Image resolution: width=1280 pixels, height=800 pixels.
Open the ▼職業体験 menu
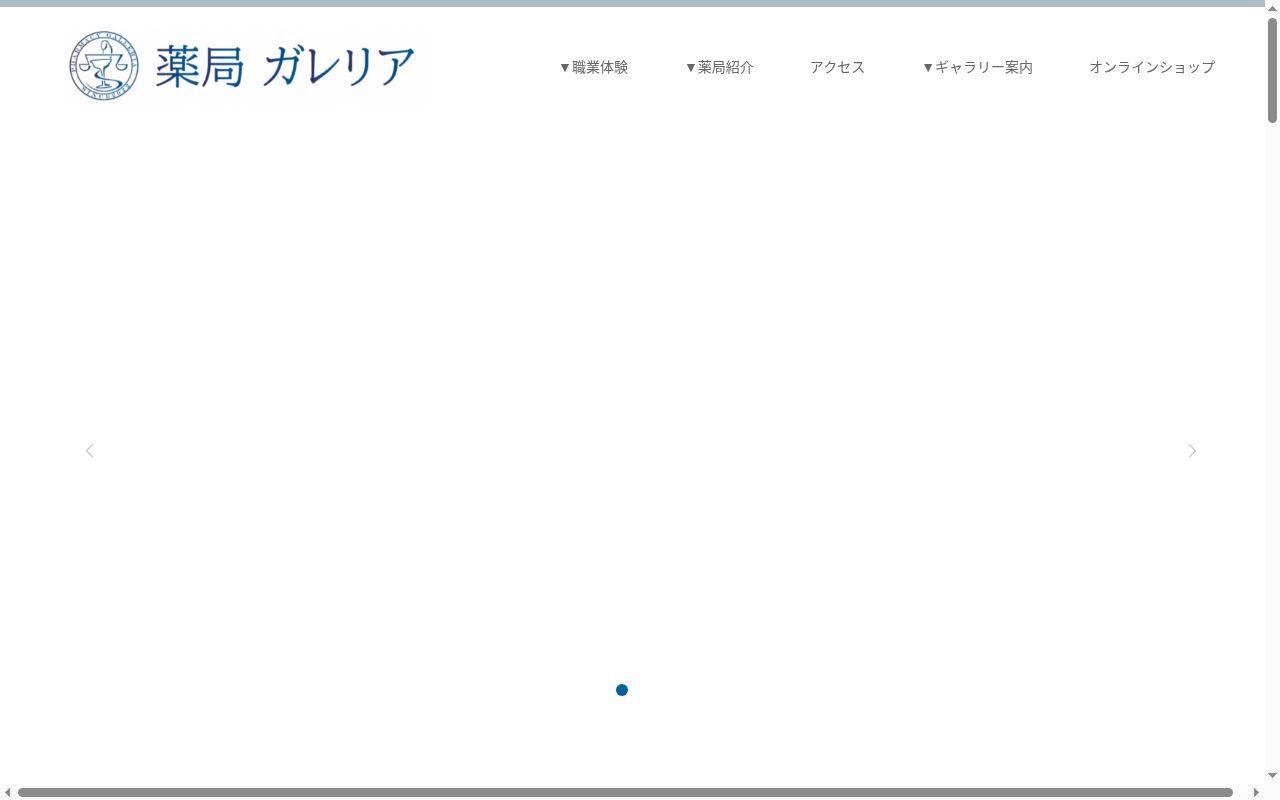click(x=594, y=67)
